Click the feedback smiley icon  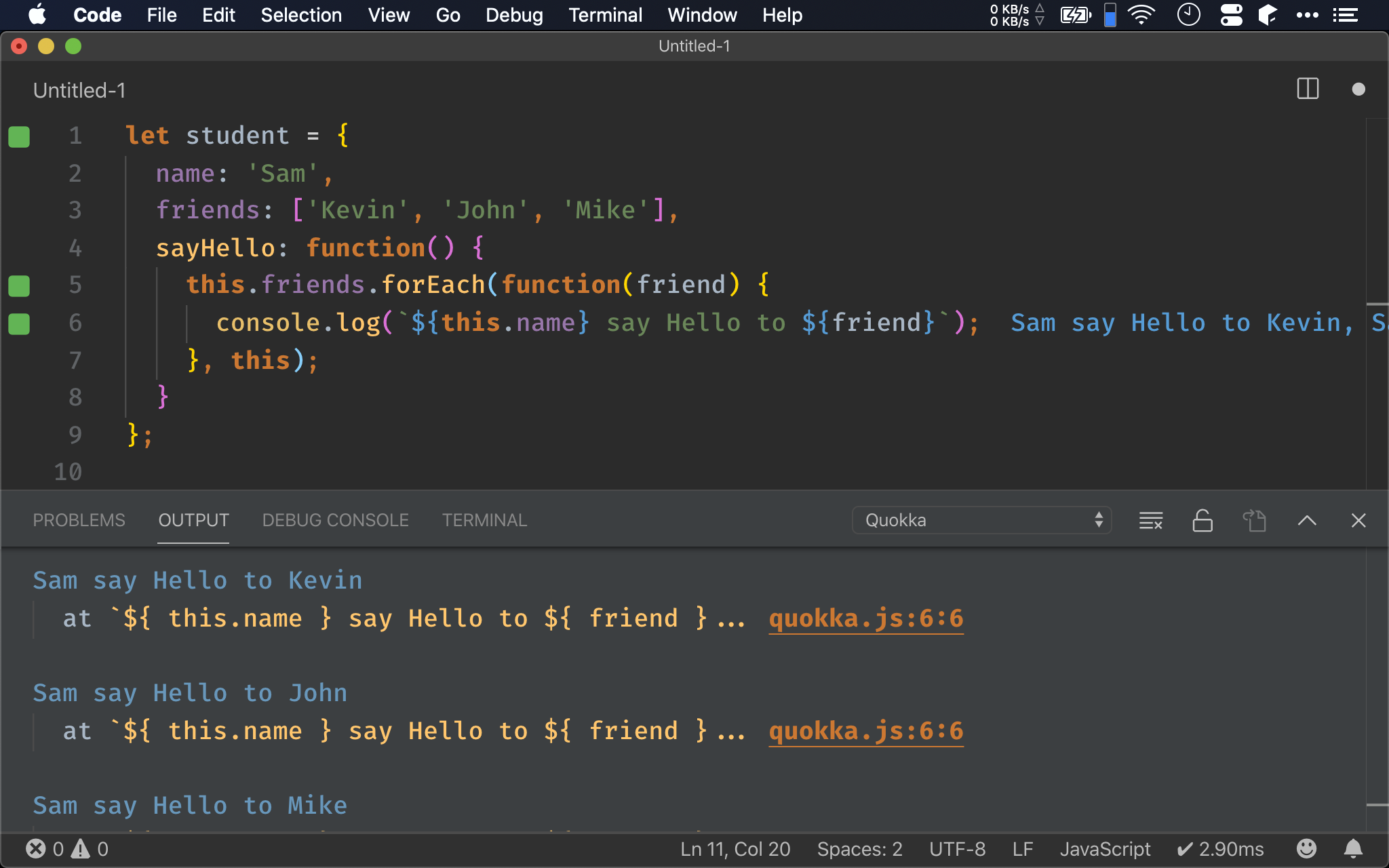pos(1306,848)
